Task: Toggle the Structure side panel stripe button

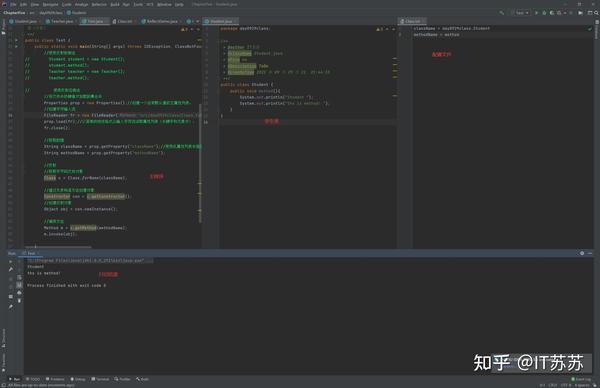Action: [3, 338]
